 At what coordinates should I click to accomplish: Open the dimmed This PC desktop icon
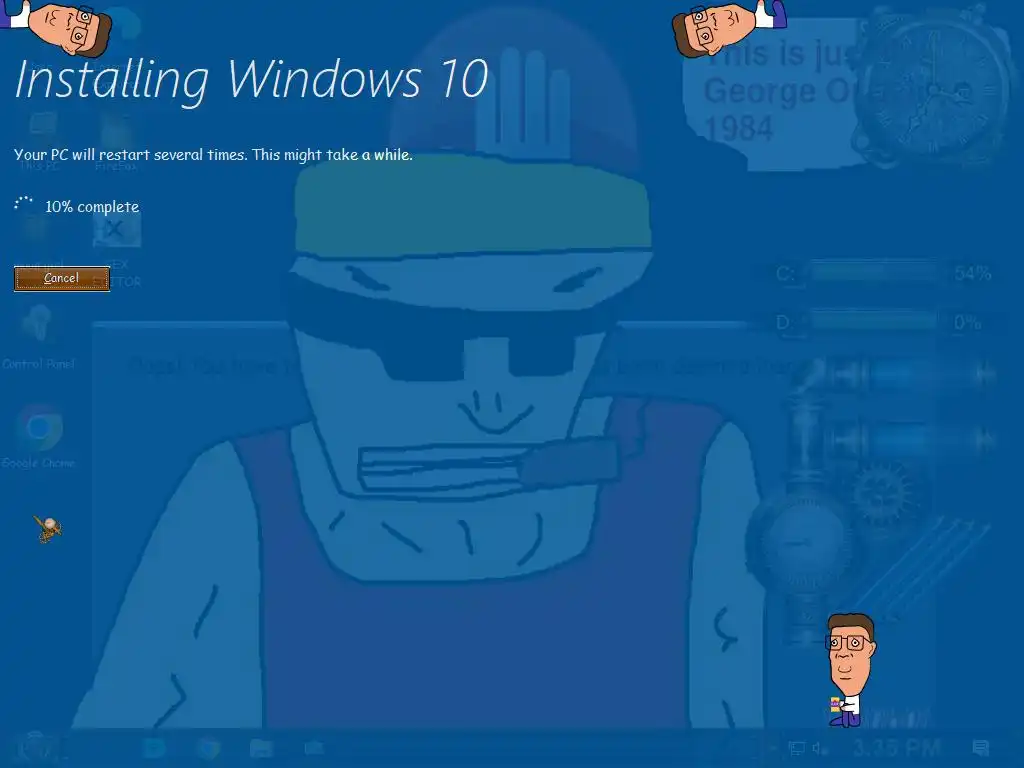coord(40,140)
